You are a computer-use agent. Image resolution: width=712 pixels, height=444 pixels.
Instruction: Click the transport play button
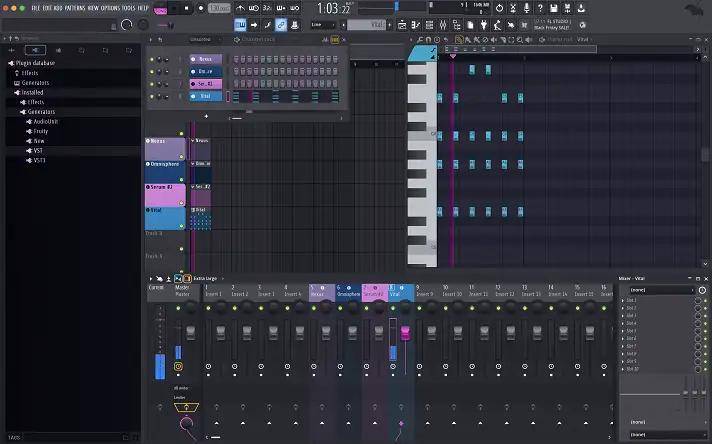pyautogui.click(x=173, y=8)
